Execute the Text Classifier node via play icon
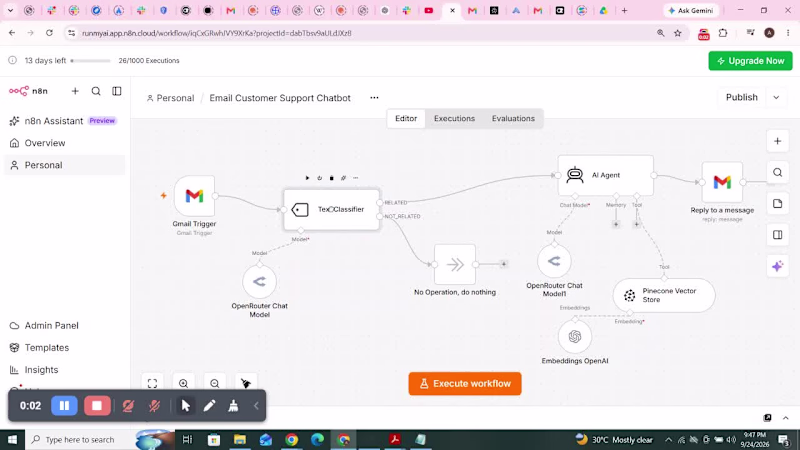The image size is (800, 450). pos(307,178)
